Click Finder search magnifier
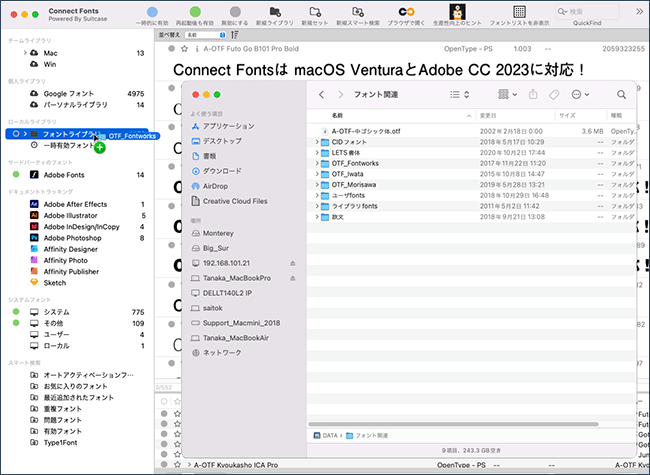The image size is (650, 475). click(621, 95)
